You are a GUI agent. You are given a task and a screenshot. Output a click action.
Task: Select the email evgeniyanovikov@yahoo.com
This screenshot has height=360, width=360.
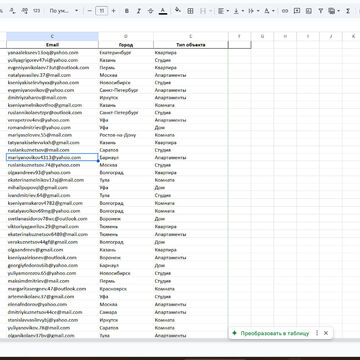[x=52, y=90]
